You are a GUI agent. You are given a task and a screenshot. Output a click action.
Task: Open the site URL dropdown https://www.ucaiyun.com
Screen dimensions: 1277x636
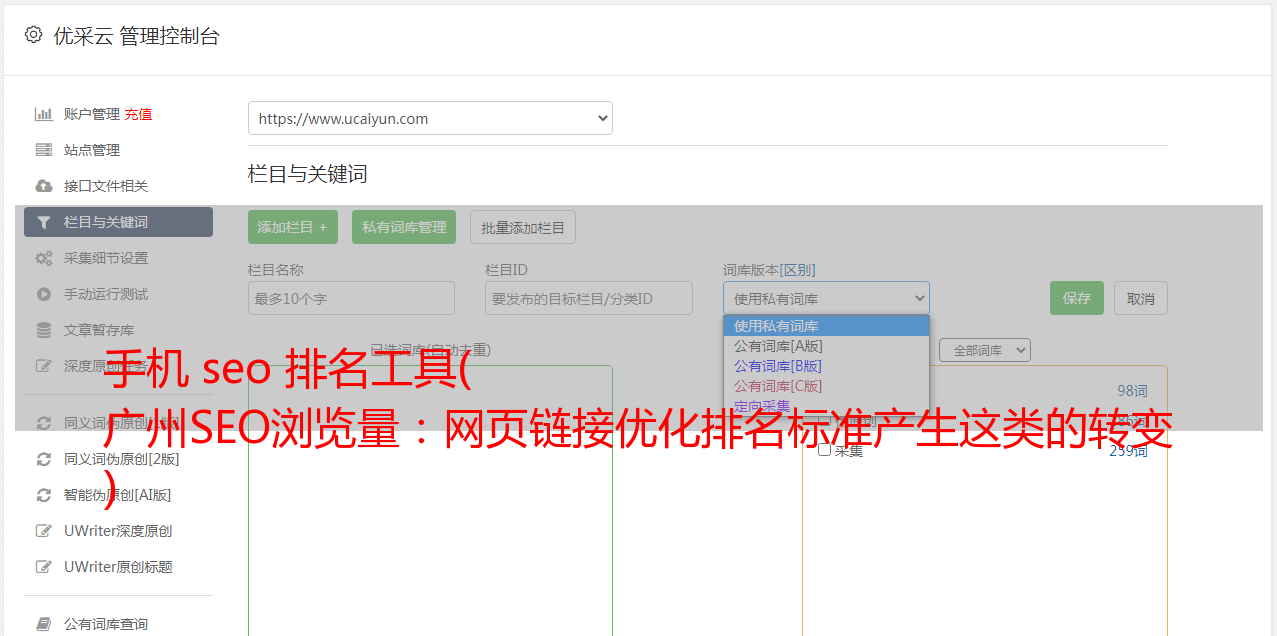430,118
